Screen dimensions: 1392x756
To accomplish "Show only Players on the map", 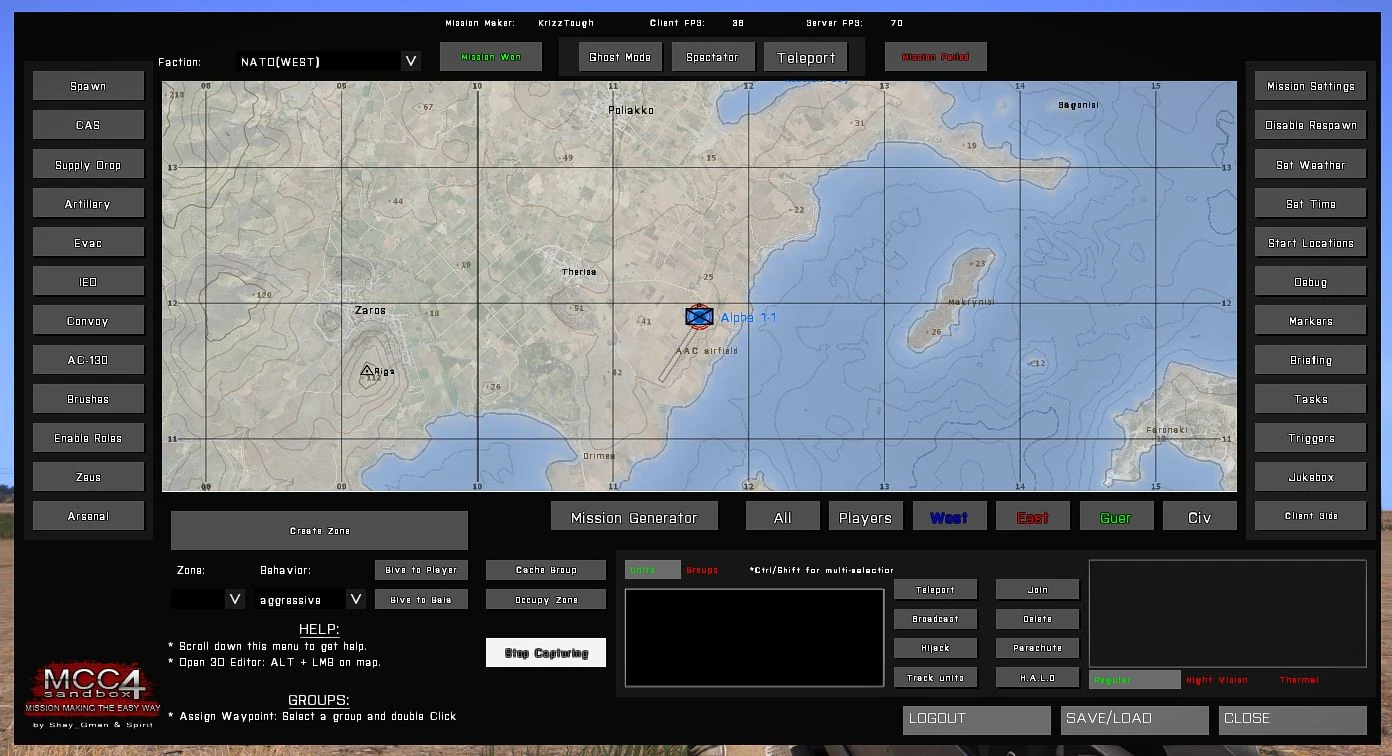I will pos(866,517).
